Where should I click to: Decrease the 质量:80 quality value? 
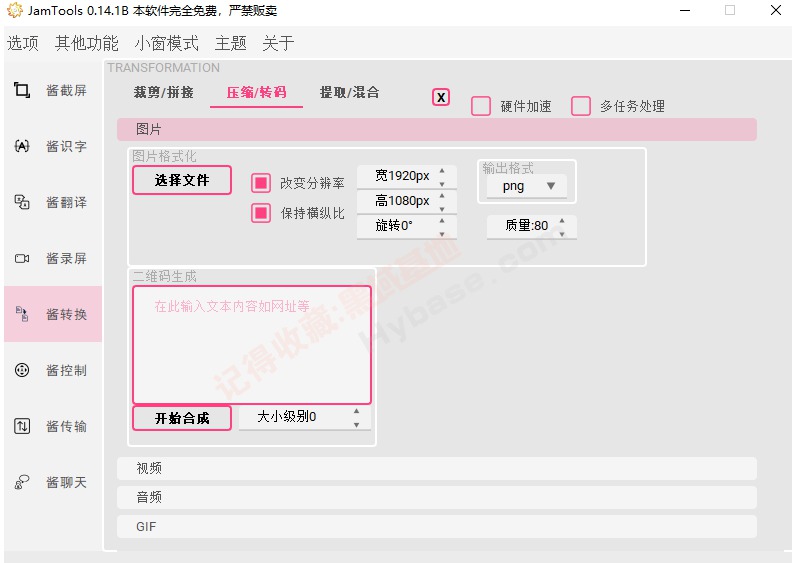point(562,233)
